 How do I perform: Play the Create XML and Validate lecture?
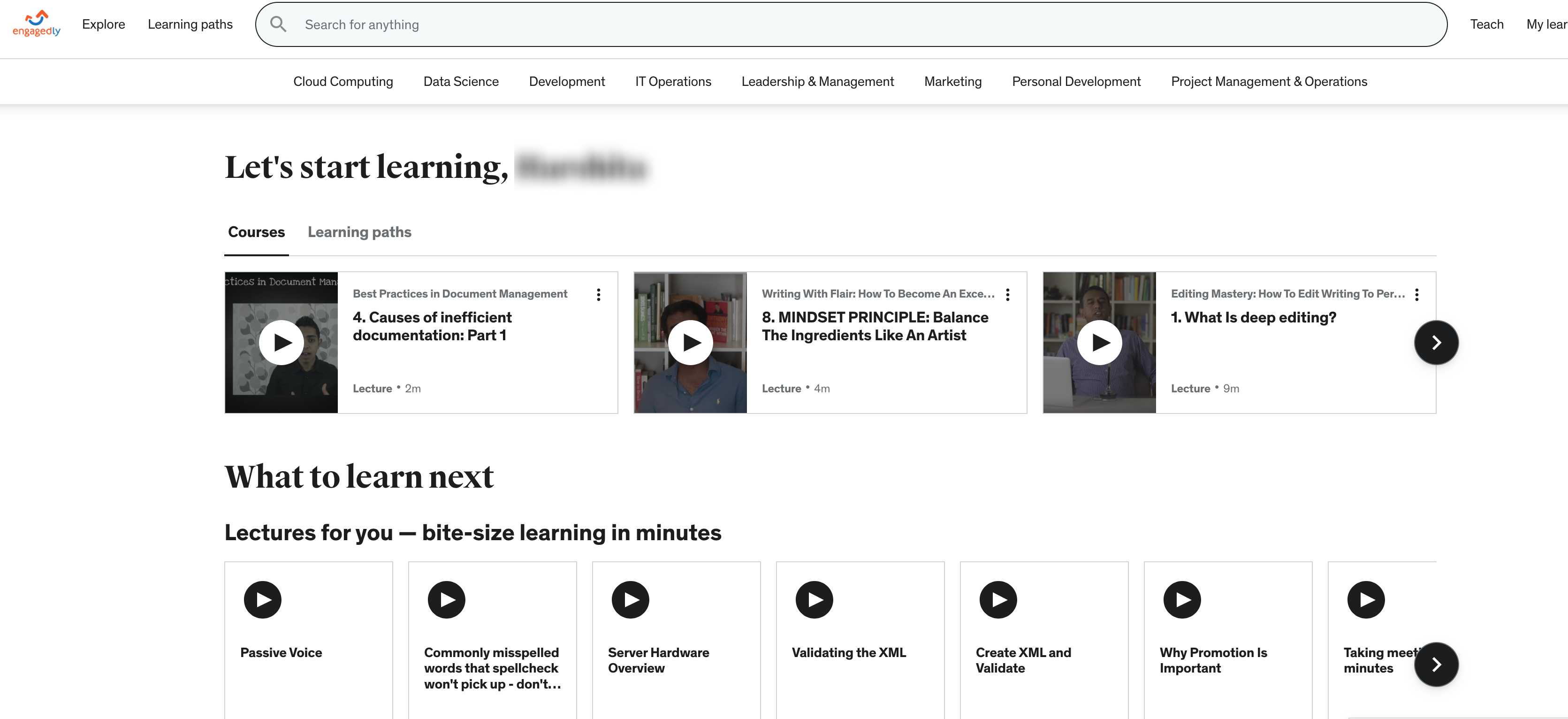click(x=998, y=600)
